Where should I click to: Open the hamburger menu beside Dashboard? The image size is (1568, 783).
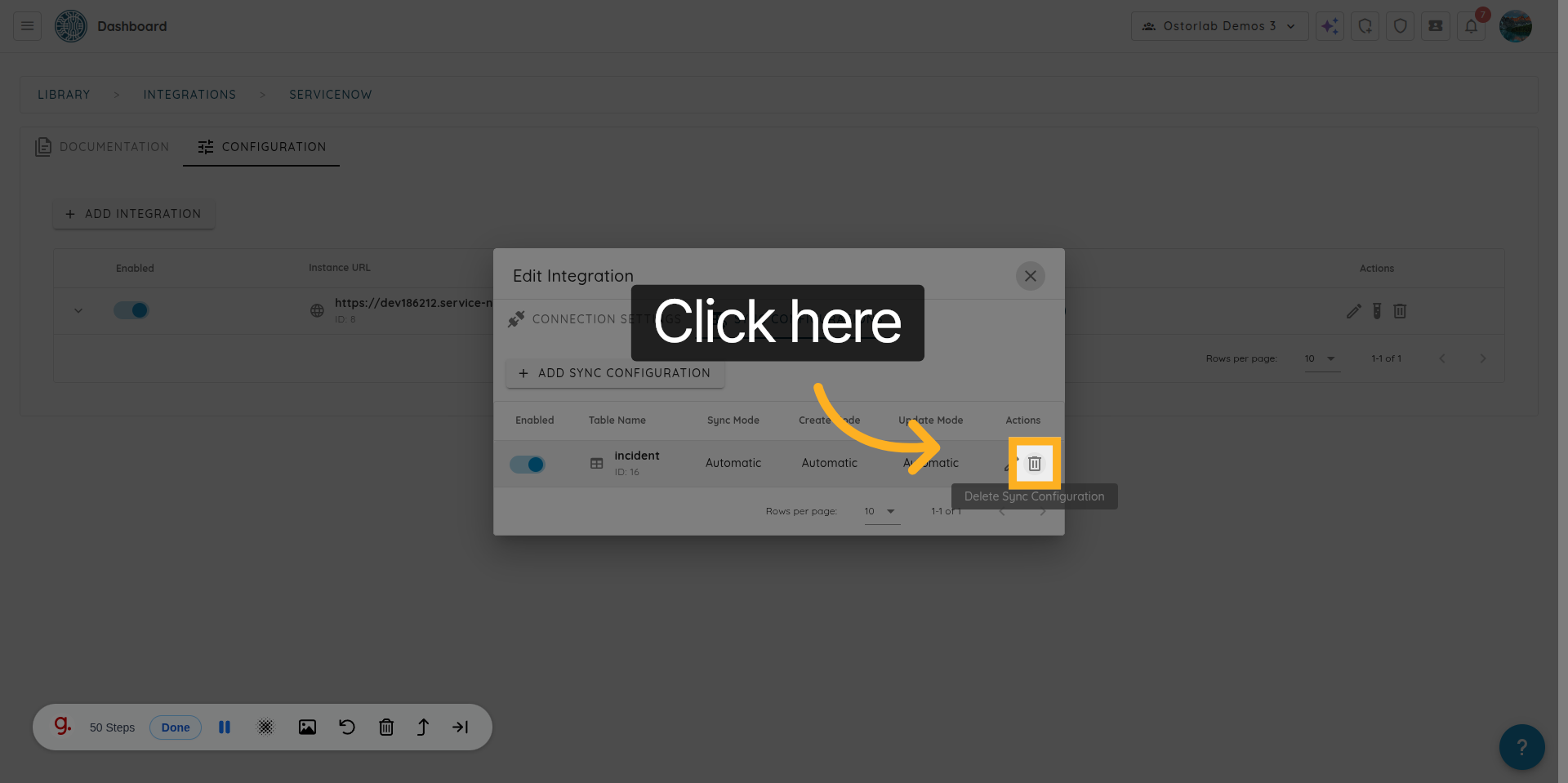(x=25, y=25)
